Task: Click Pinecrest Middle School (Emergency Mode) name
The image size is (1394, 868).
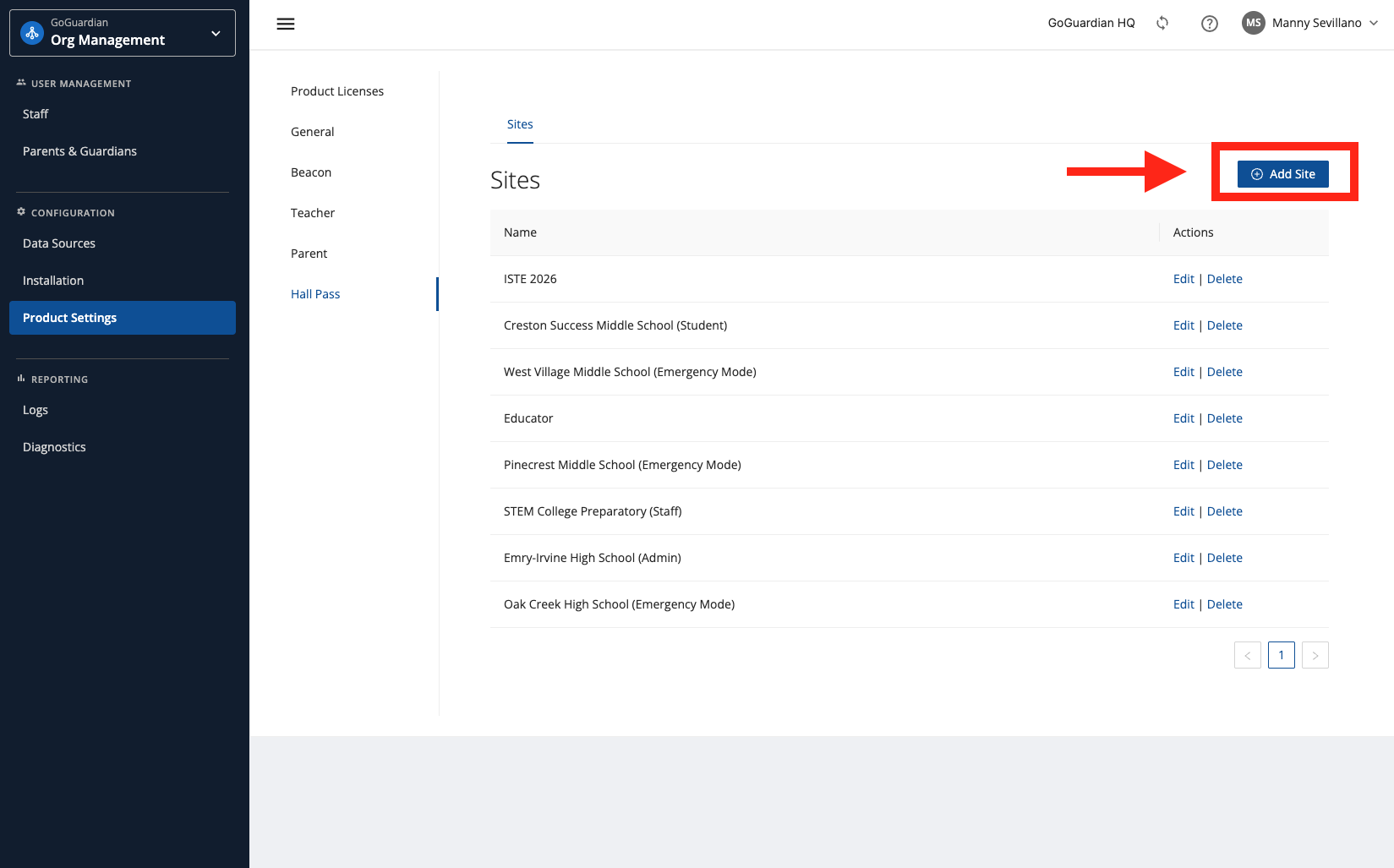Action: coord(622,465)
